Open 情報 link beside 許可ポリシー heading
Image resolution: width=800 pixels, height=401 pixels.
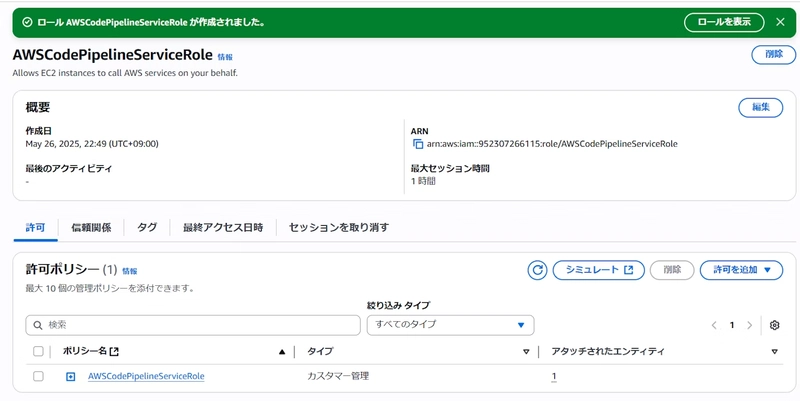(x=130, y=271)
